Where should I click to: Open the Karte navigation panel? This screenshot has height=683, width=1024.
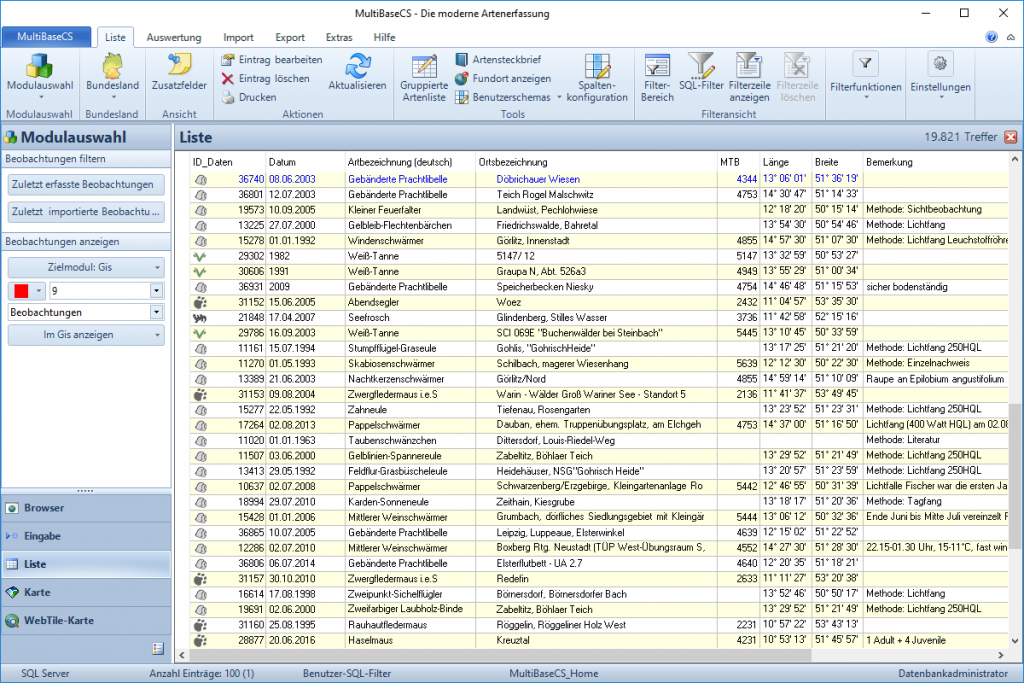click(x=38, y=592)
